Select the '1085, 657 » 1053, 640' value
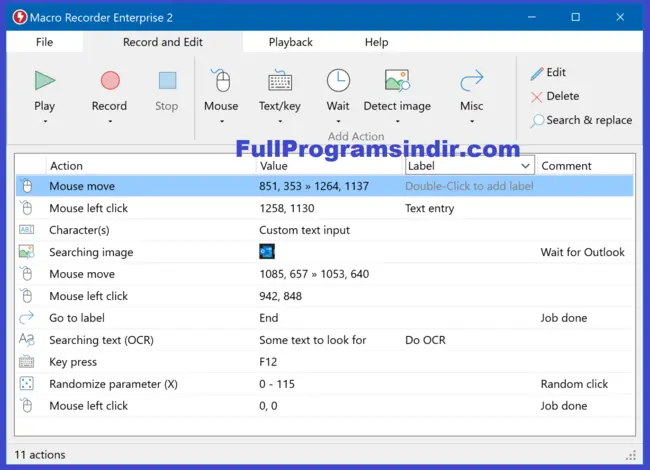Viewport: 650px width, 470px height. tap(314, 274)
